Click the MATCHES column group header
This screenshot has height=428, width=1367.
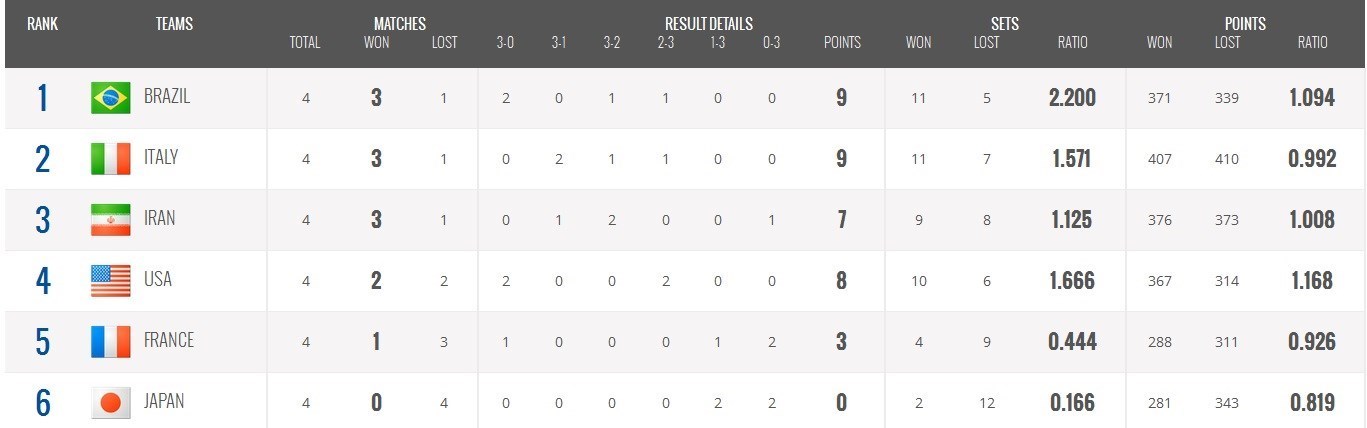[x=399, y=23]
